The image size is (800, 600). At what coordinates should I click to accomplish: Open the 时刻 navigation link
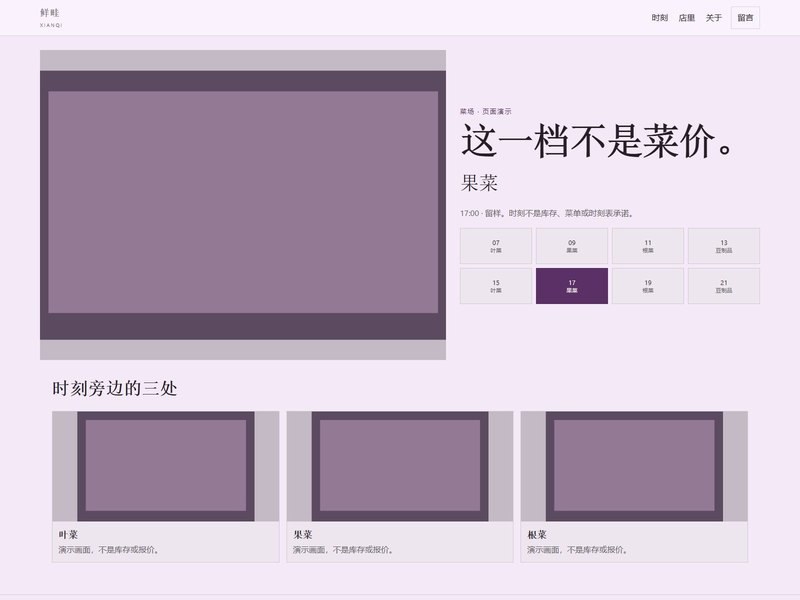pyautogui.click(x=659, y=18)
